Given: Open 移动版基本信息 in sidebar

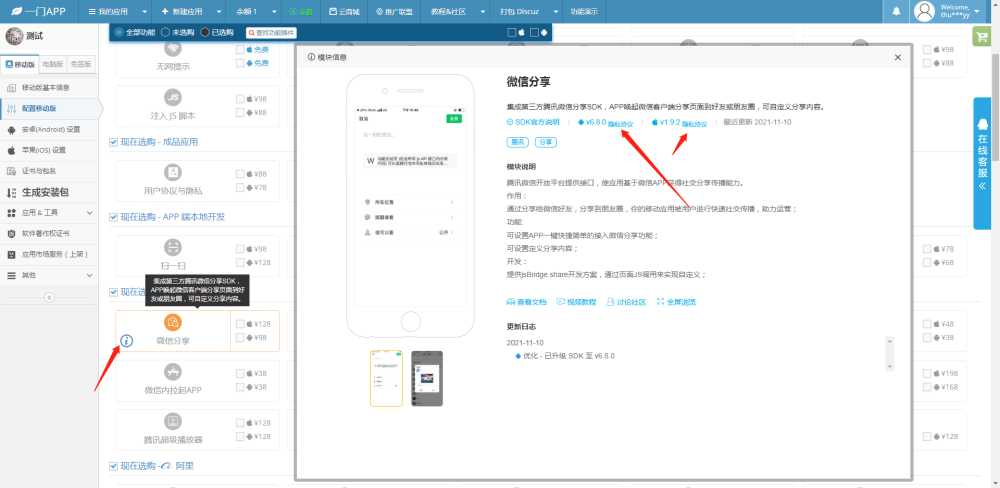Looking at the screenshot, I should (x=45, y=87).
